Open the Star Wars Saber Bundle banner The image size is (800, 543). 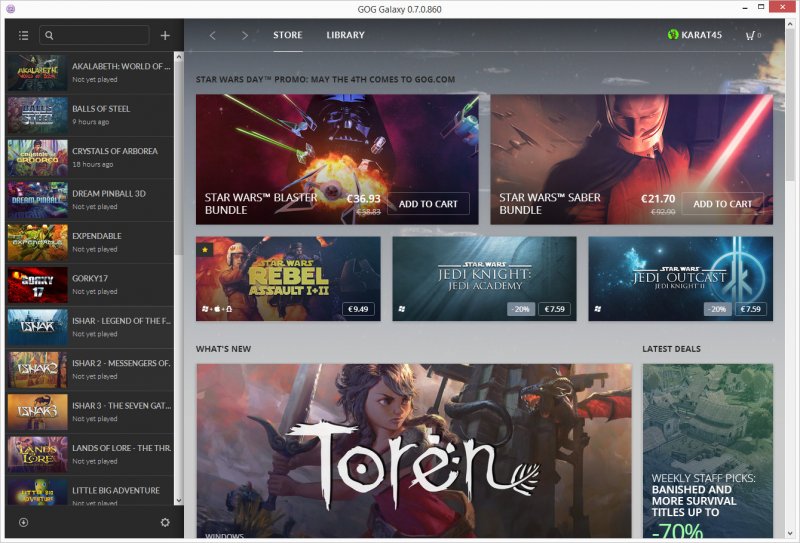[632, 159]
